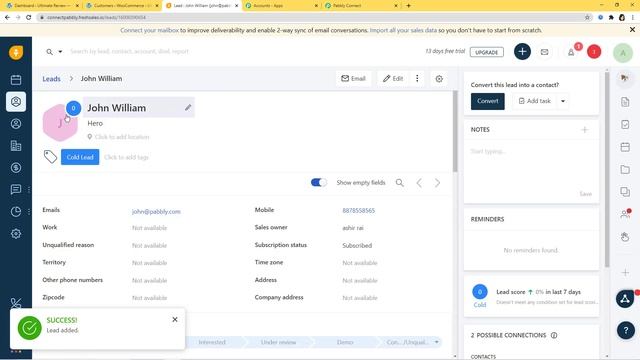
Task: Open the notifications bell icon
Action: coord(571,52)
